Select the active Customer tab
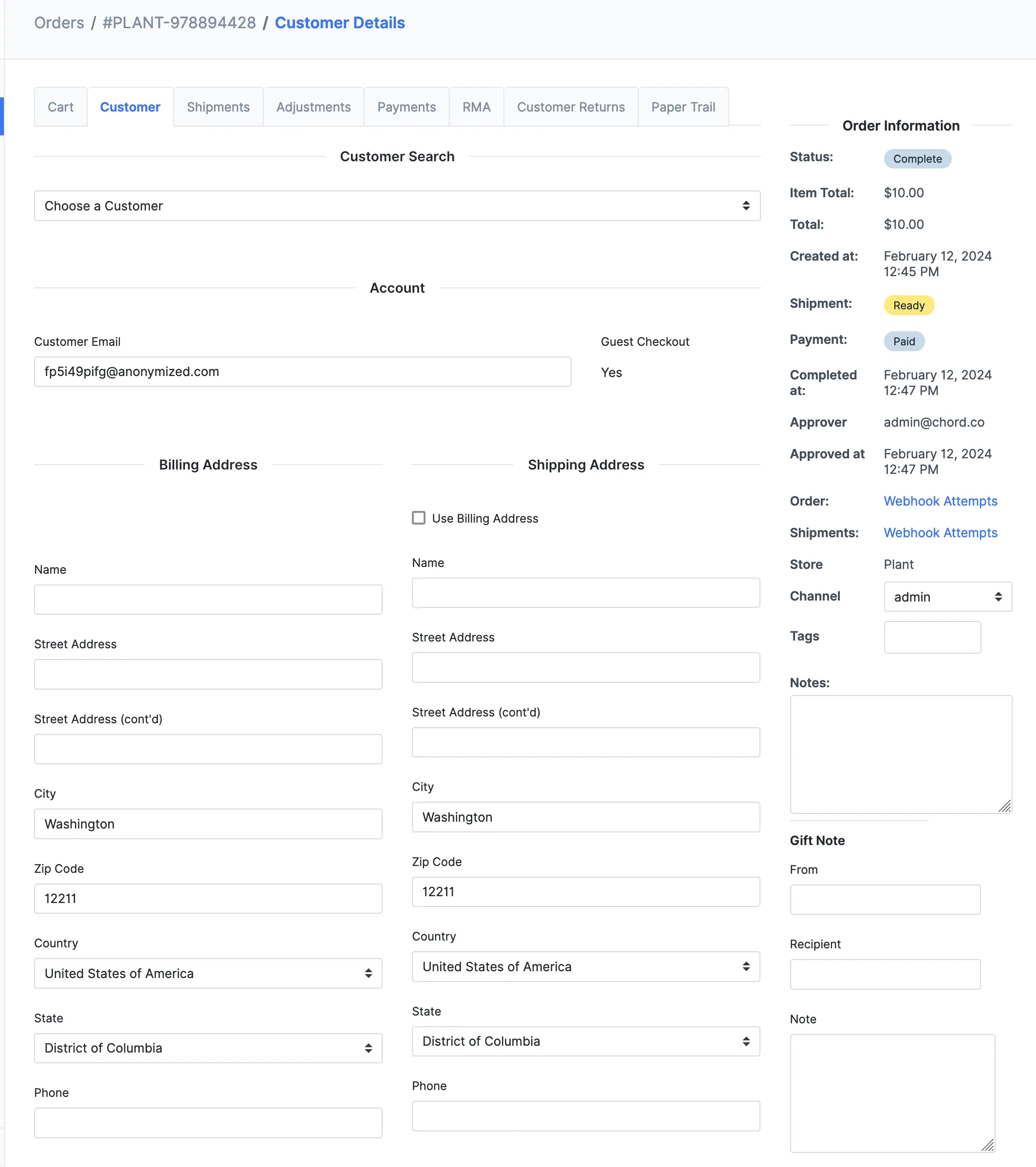 pos(130,107)
